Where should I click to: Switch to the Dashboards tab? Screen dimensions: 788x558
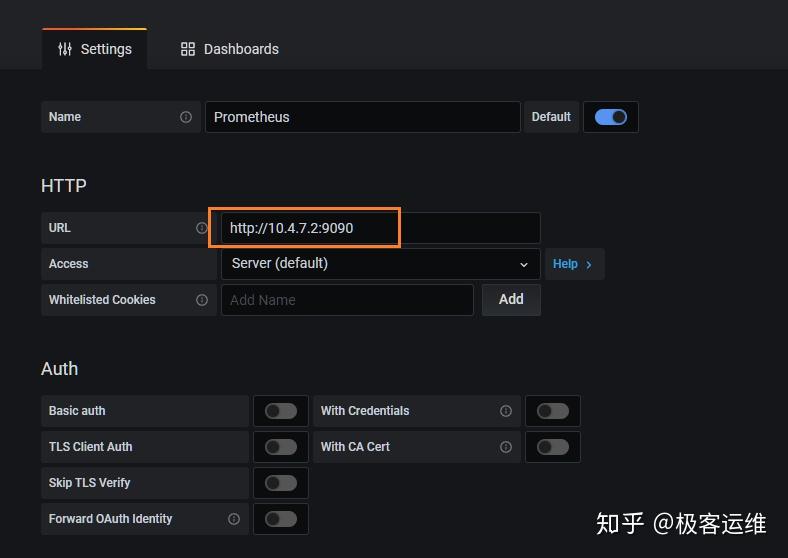(x=230, y=49)
